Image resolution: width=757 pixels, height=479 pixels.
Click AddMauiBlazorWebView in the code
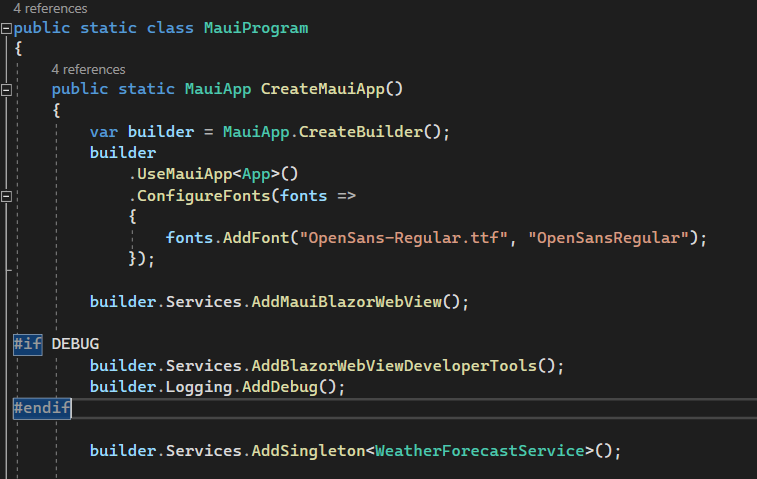coord(347,302)
